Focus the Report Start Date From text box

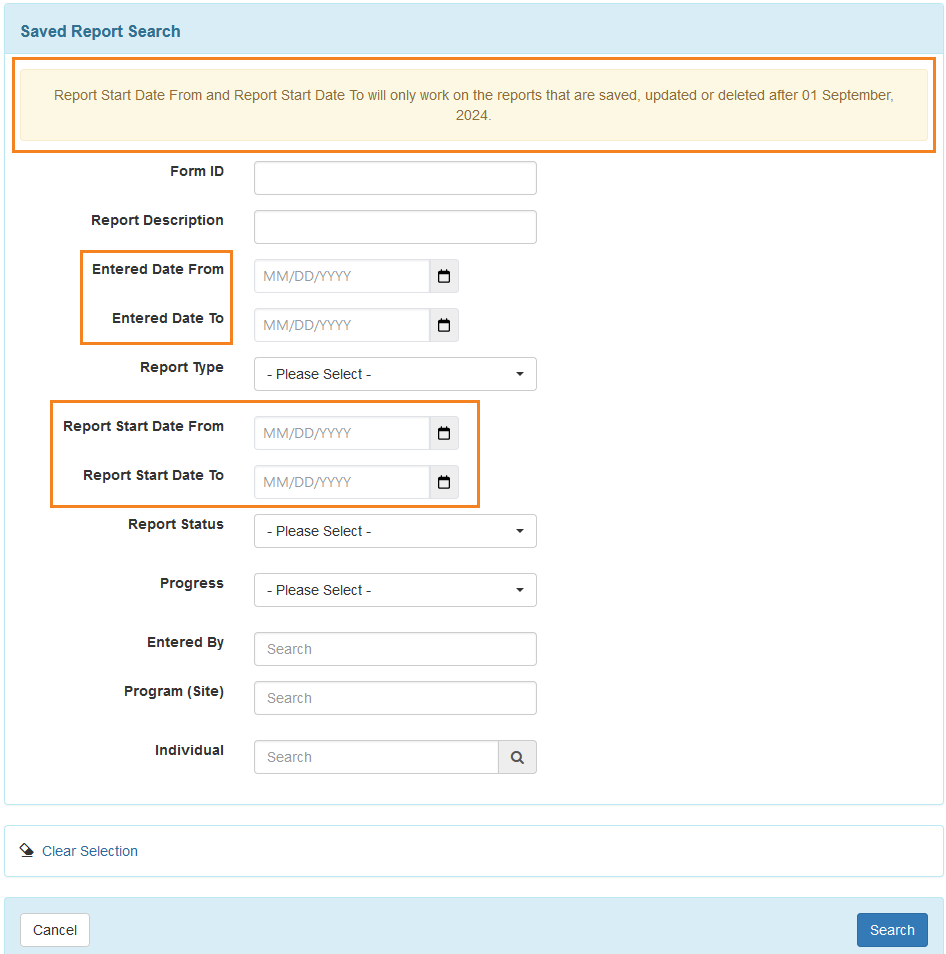(342, 433)
